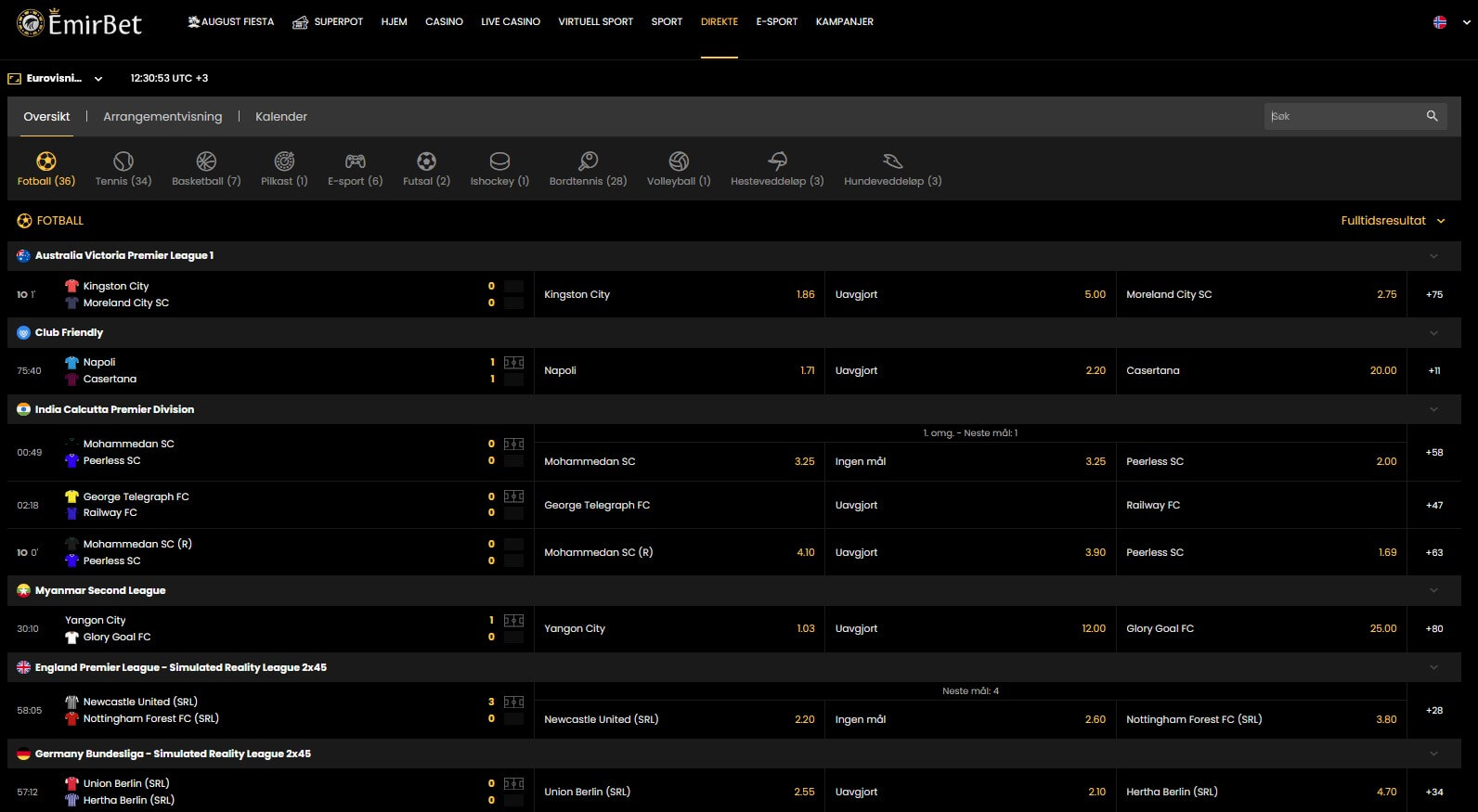Open +28 more markets for Newcastle United (SRL)
The width and height of the screenshot is (1478, 812).
point(1434,711)
